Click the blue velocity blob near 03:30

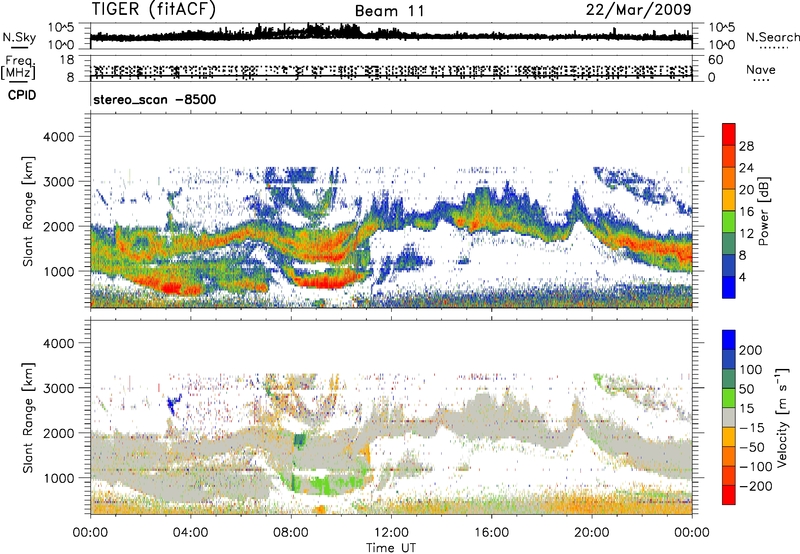coord(174,405)
